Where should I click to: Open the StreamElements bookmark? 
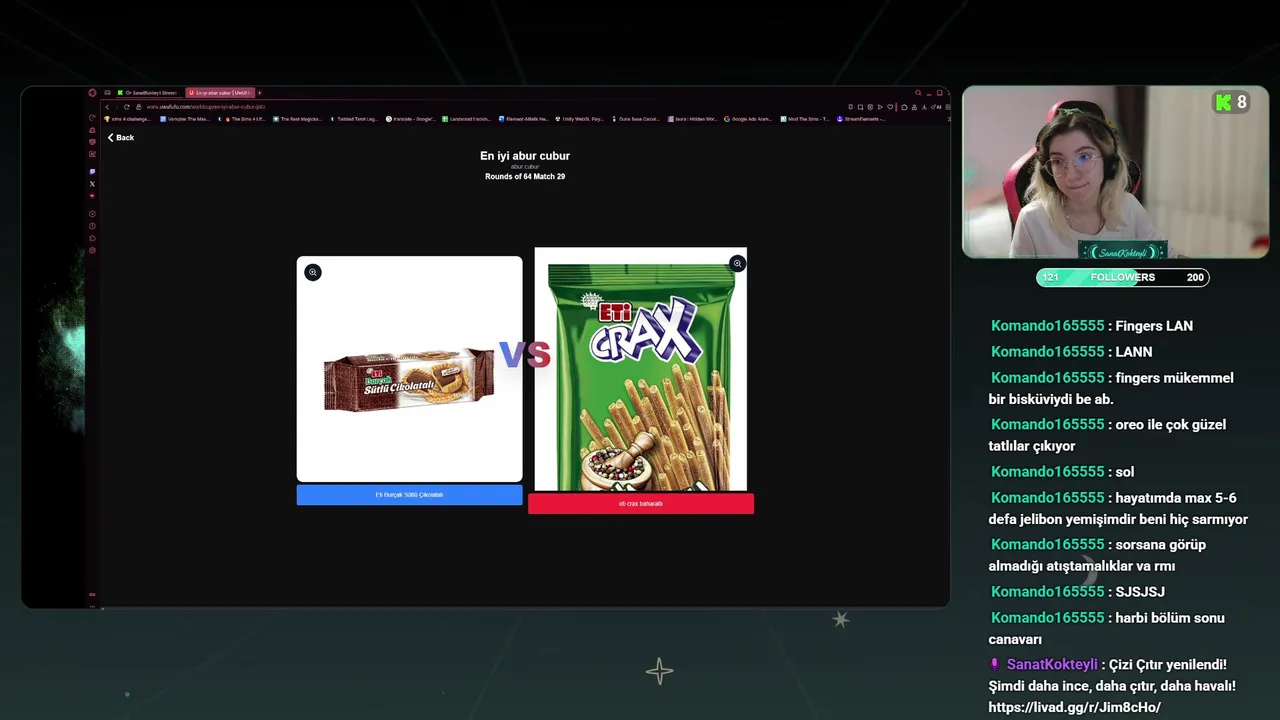(x=860, y=119)
